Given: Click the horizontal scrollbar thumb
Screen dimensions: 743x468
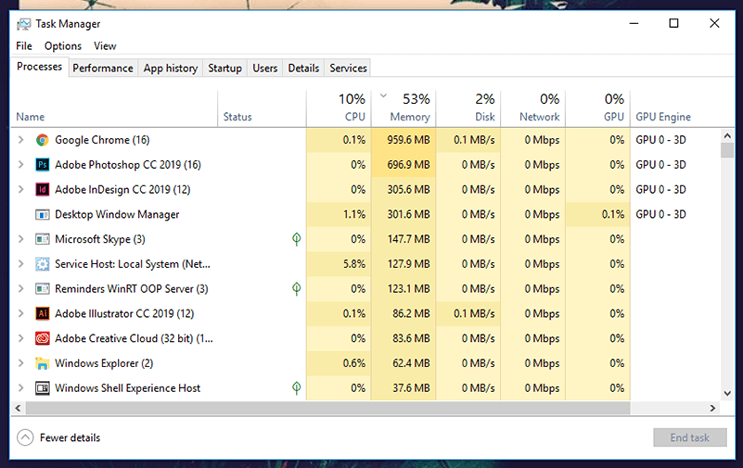Looking at the screenshot, I should 328,408.
